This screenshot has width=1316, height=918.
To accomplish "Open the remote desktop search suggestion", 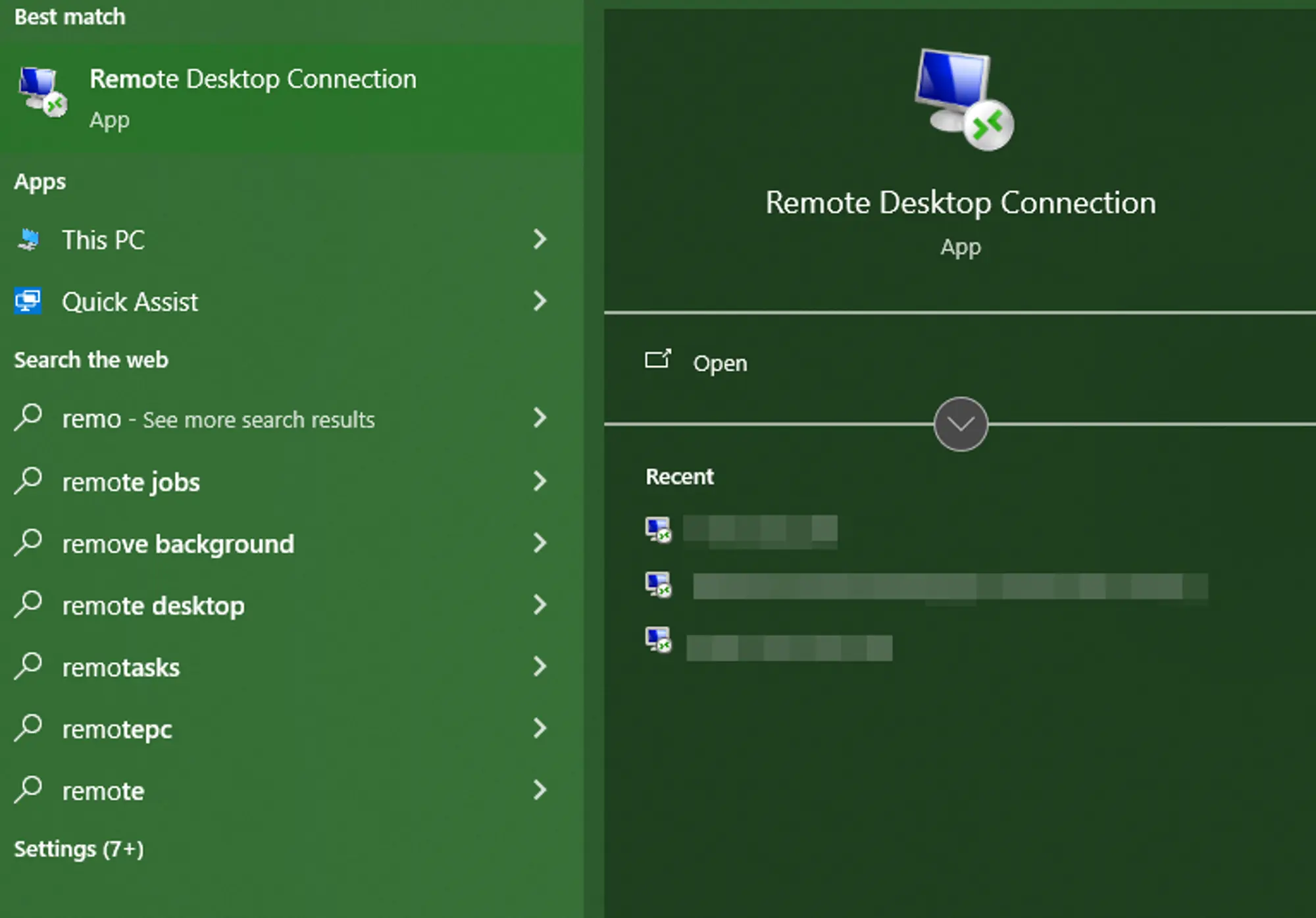I will [153, 605].
